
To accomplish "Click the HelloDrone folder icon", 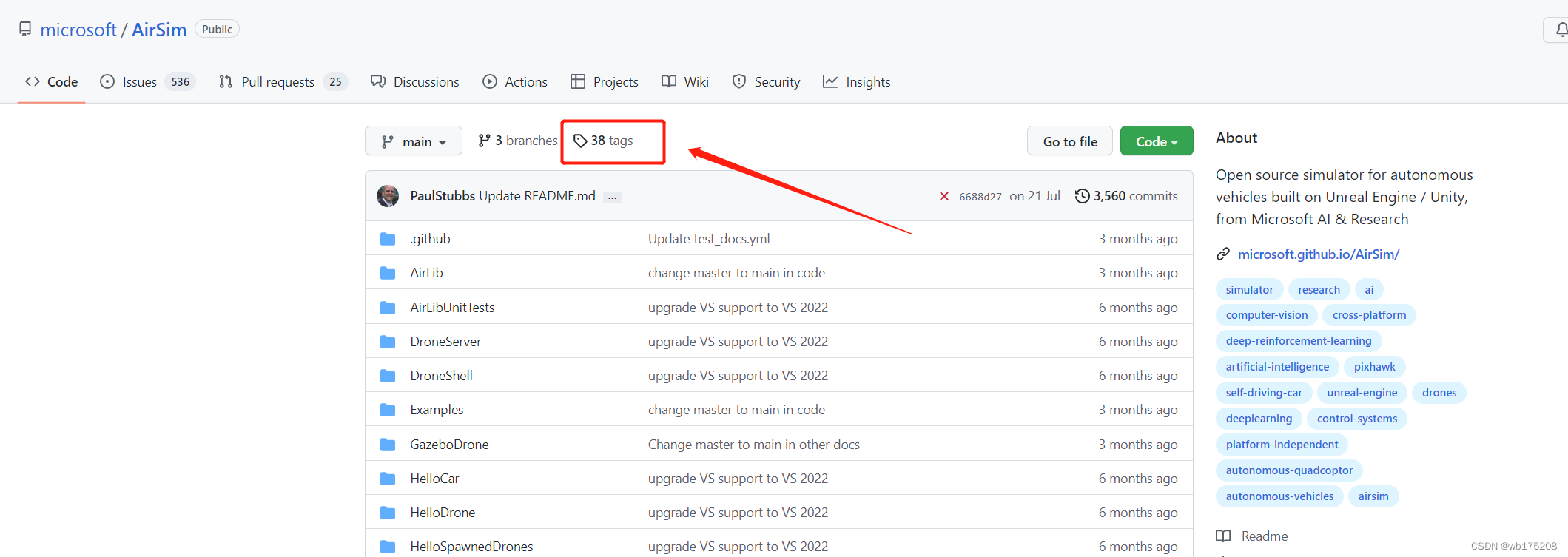I will pyautogui.click(x=388, y=513).
